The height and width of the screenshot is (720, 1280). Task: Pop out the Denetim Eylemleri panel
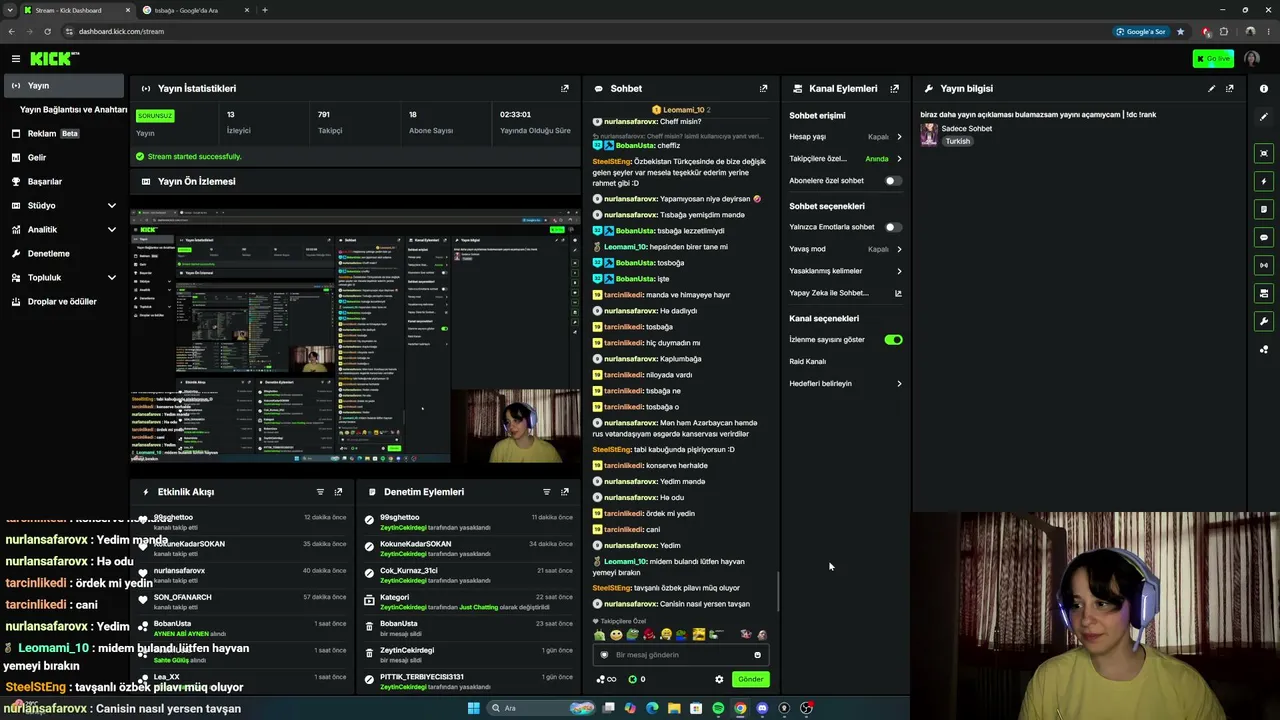[x=565, y=492]
